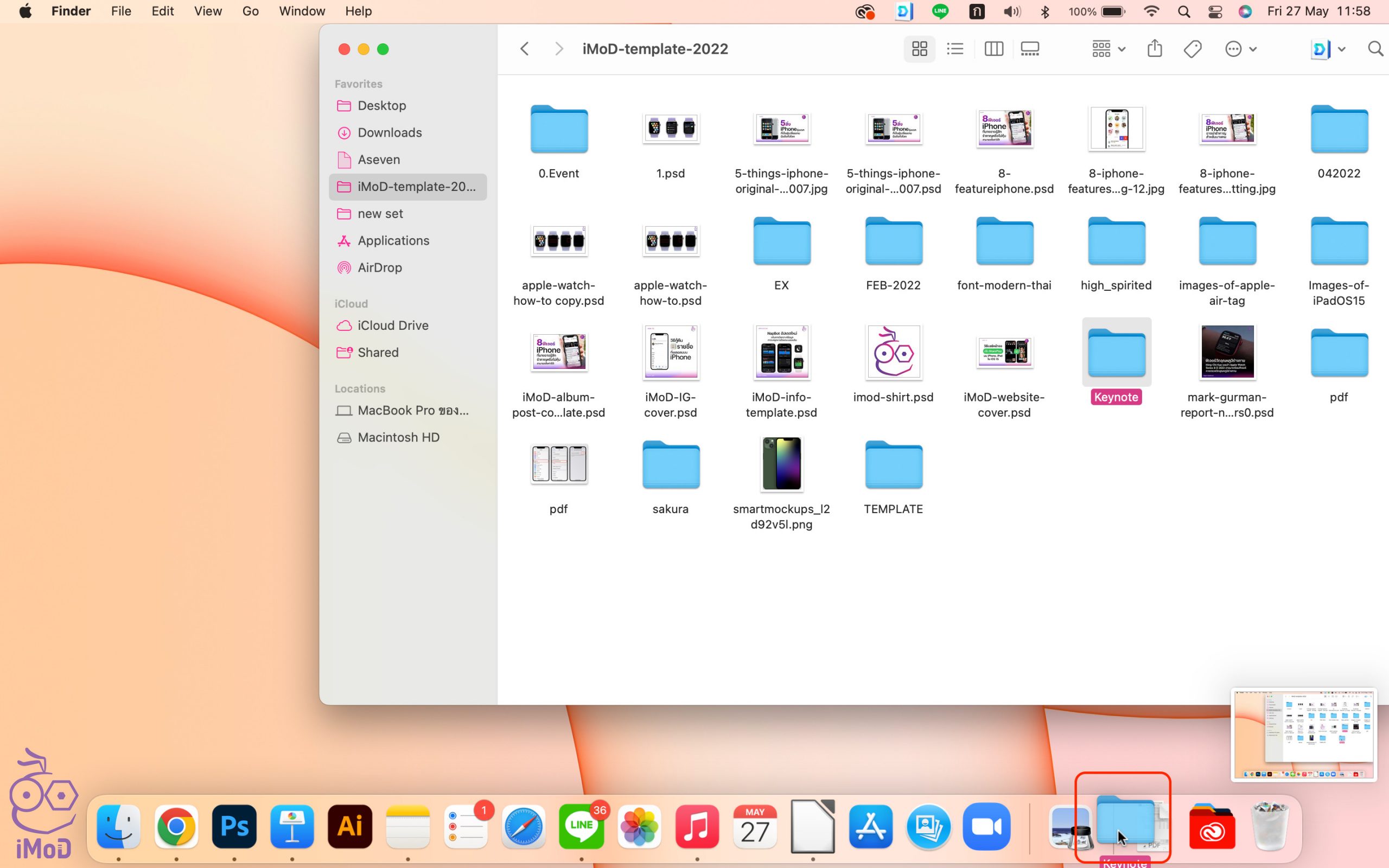Expand the More actions ellipsis menu

1240,49
